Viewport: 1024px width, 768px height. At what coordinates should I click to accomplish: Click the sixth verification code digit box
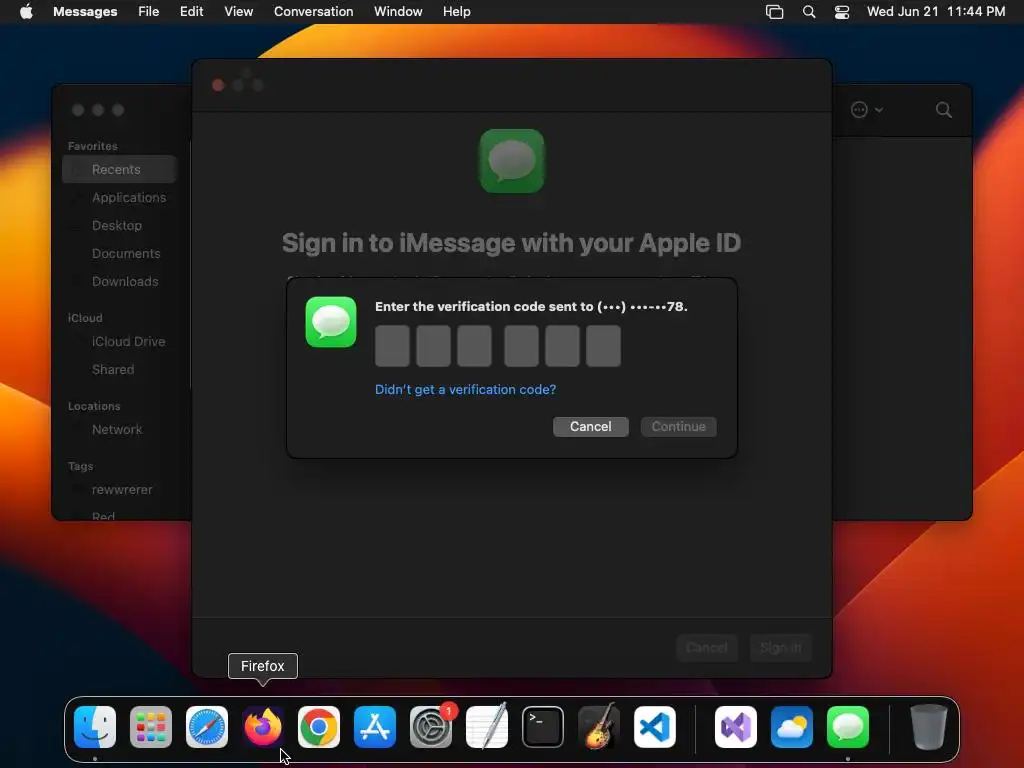[x=603, y=346]
